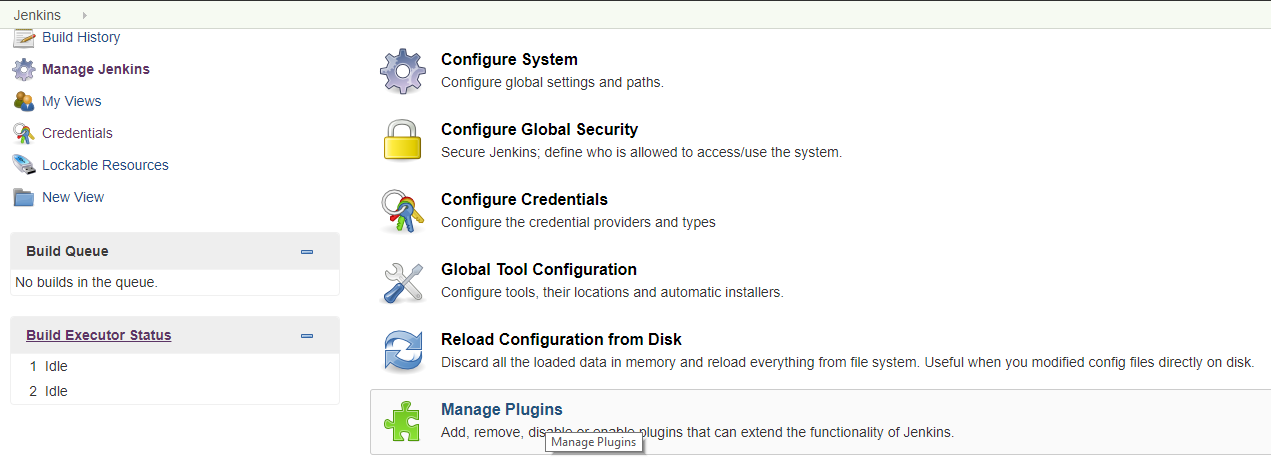Click the Build History notepad icon

tap(24, 38)
